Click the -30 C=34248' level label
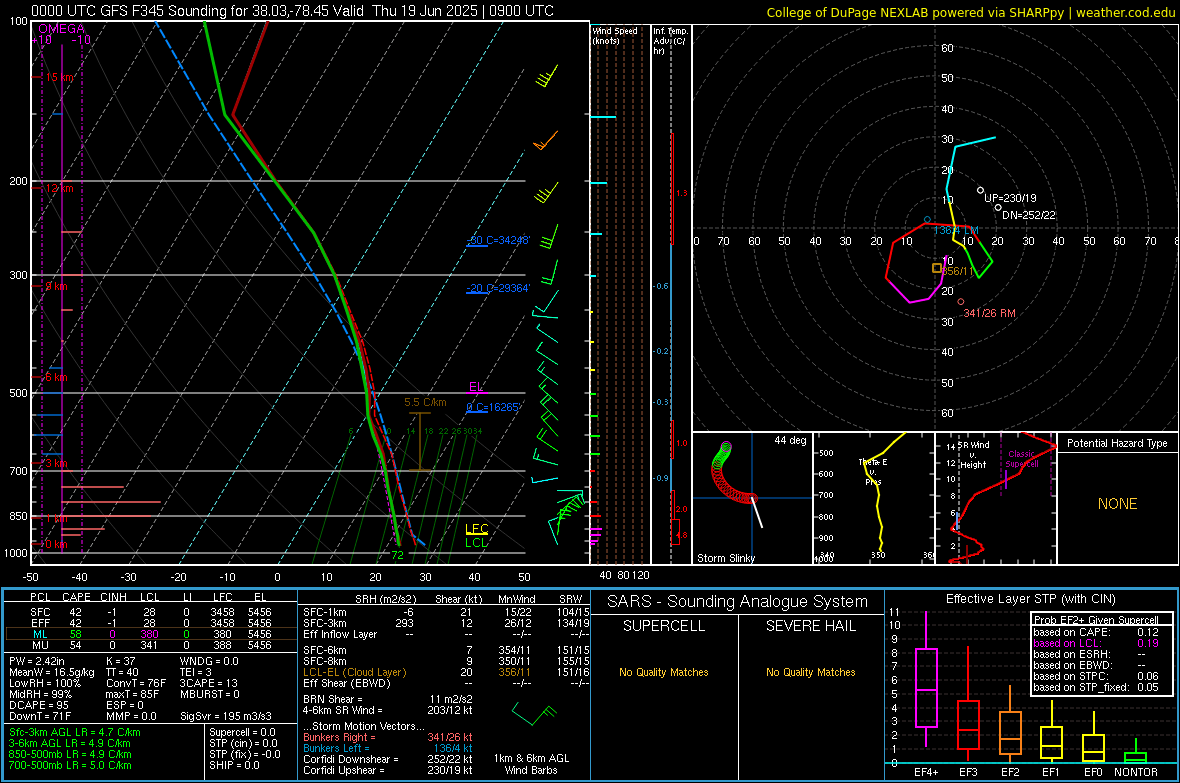This screenshot has width=1180, height=783. pos(498,240)
